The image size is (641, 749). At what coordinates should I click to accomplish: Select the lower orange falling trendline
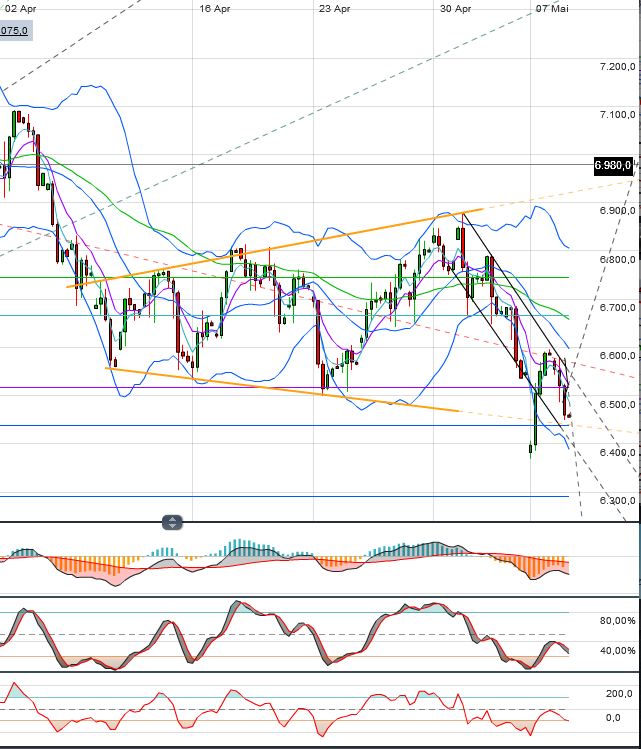pos(282,389)
